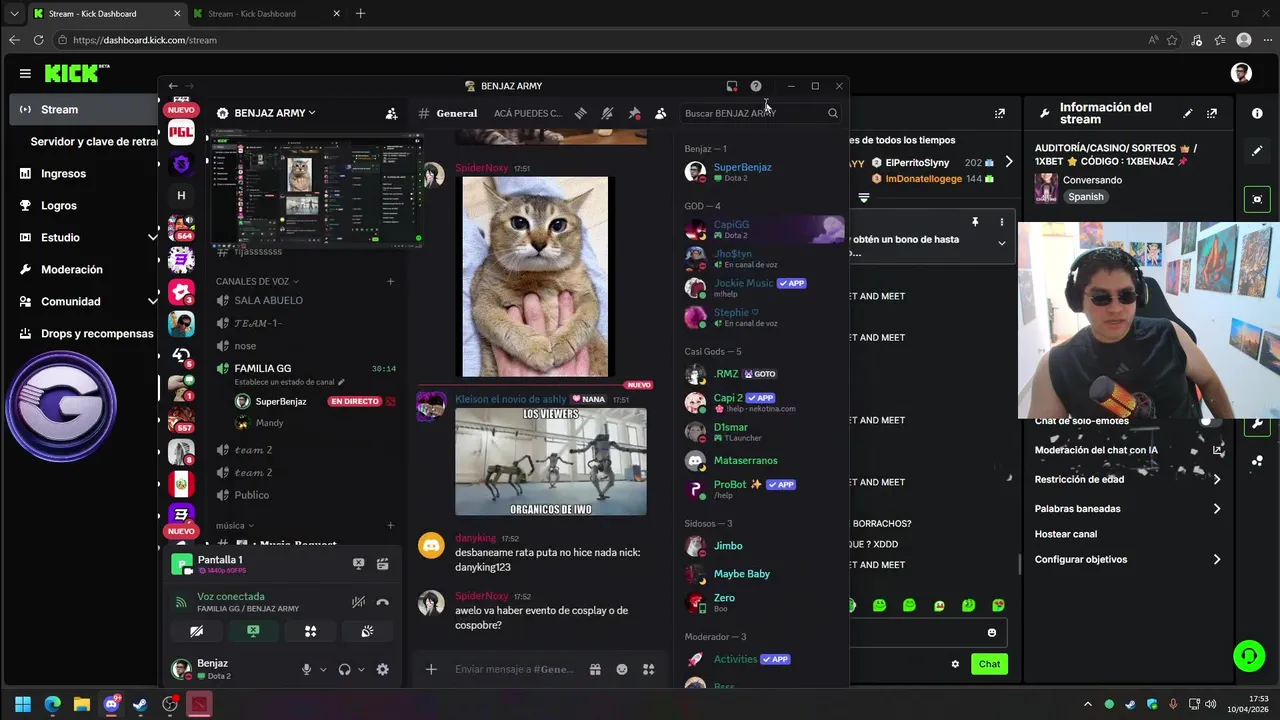
Task: Click the Buscar BENJAZ ARMY search box
Action: (x=760, y=113)
